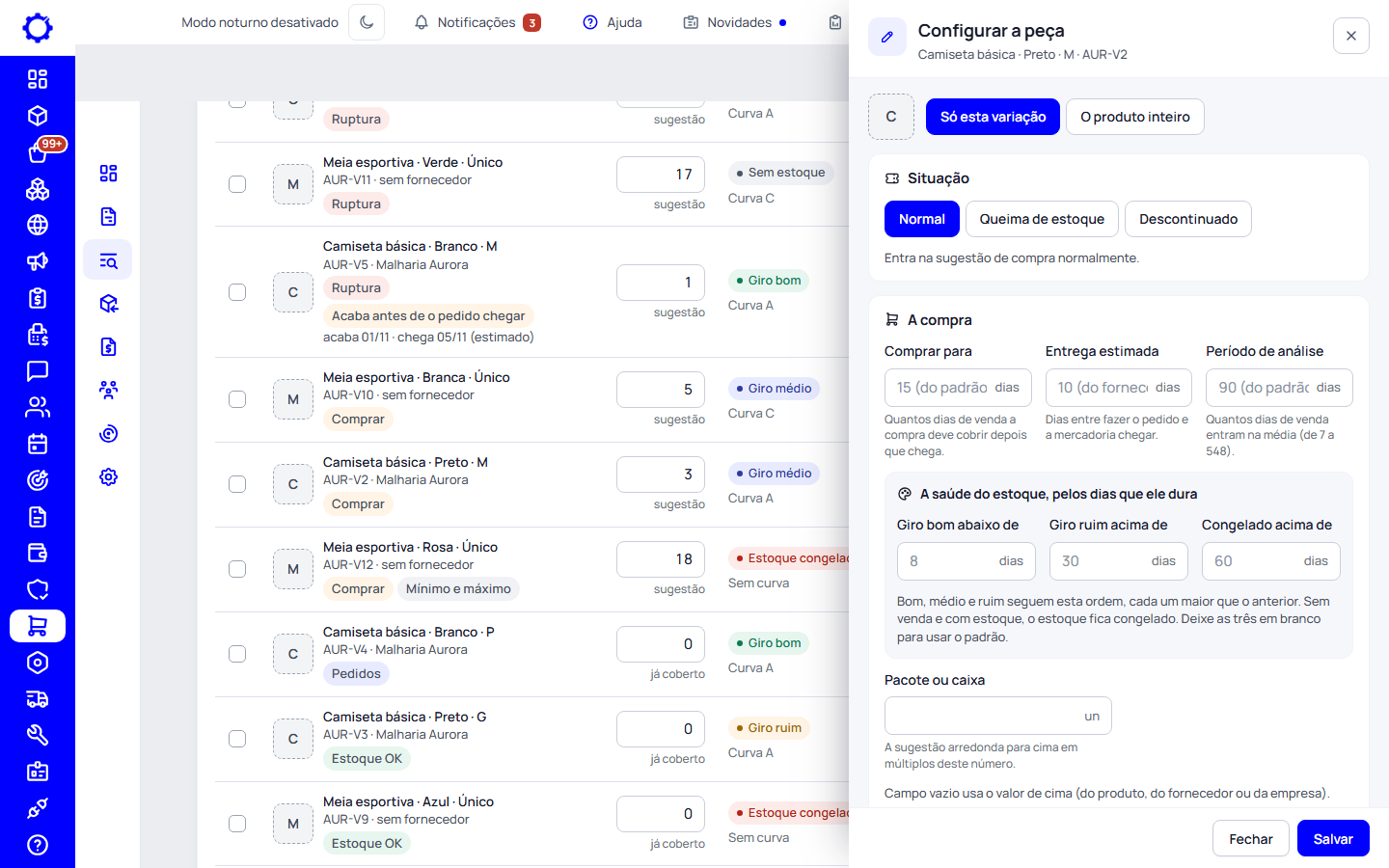Click the wallet icon in the blue sidebar
Viewport: 1389px width, 868px height.
[x=38, y=553]
